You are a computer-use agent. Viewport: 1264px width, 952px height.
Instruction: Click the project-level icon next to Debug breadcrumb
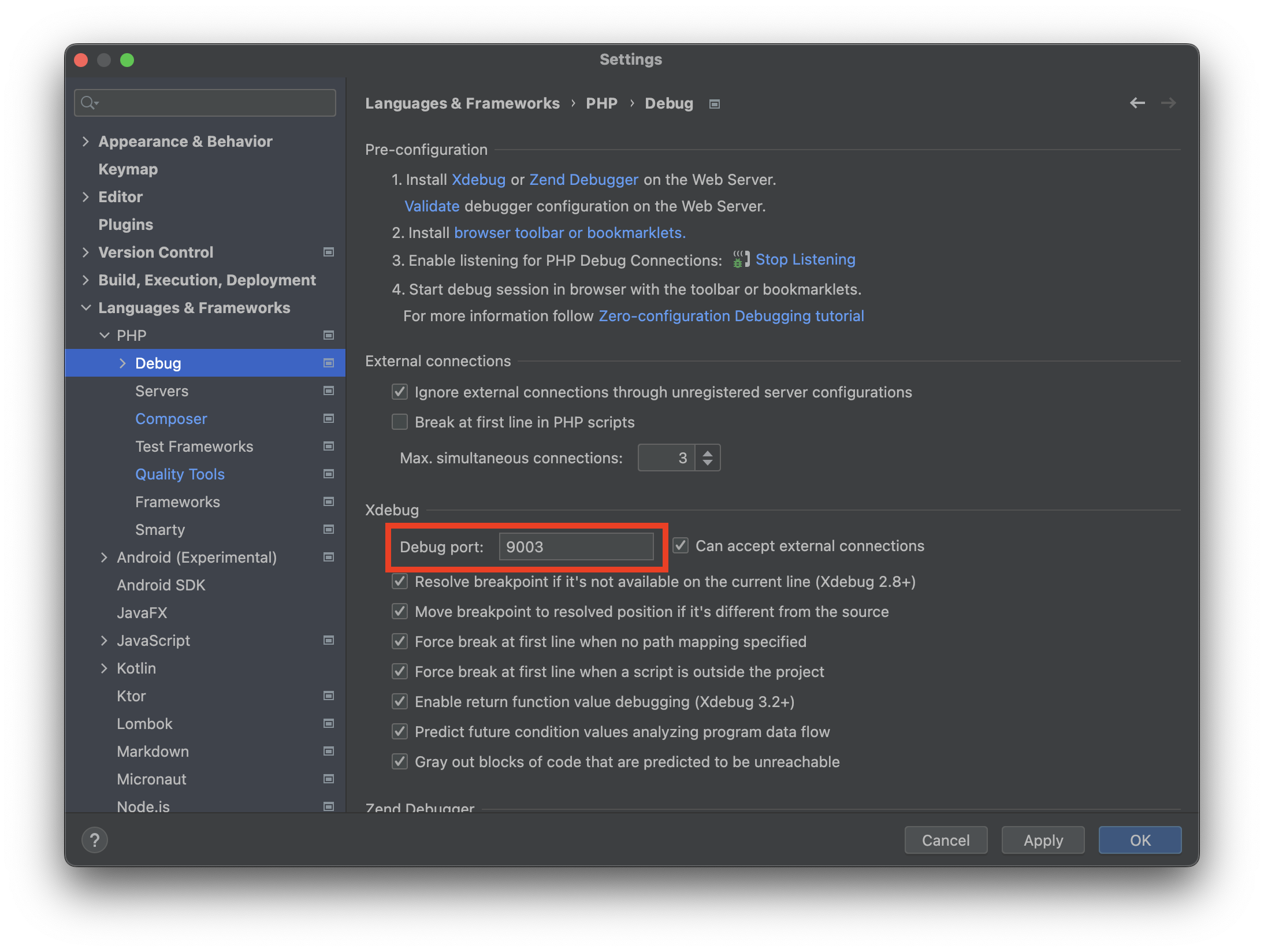(715, 104)
